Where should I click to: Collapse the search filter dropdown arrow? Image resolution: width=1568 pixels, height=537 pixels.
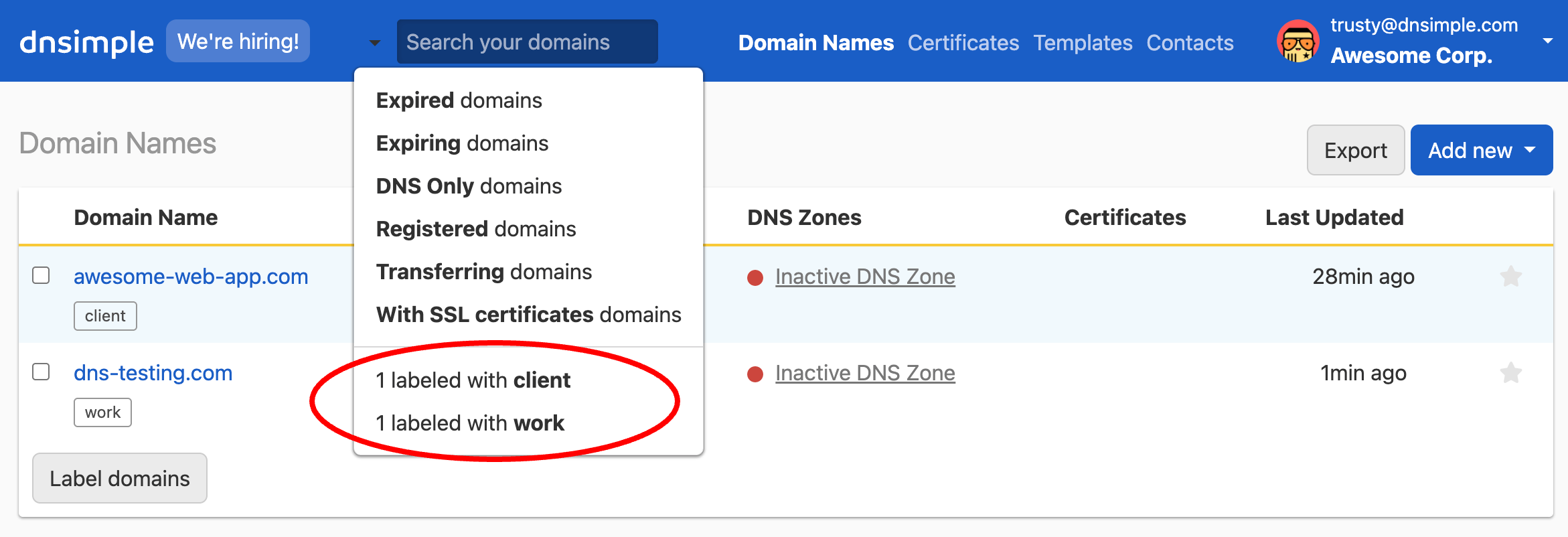point(375,43)
